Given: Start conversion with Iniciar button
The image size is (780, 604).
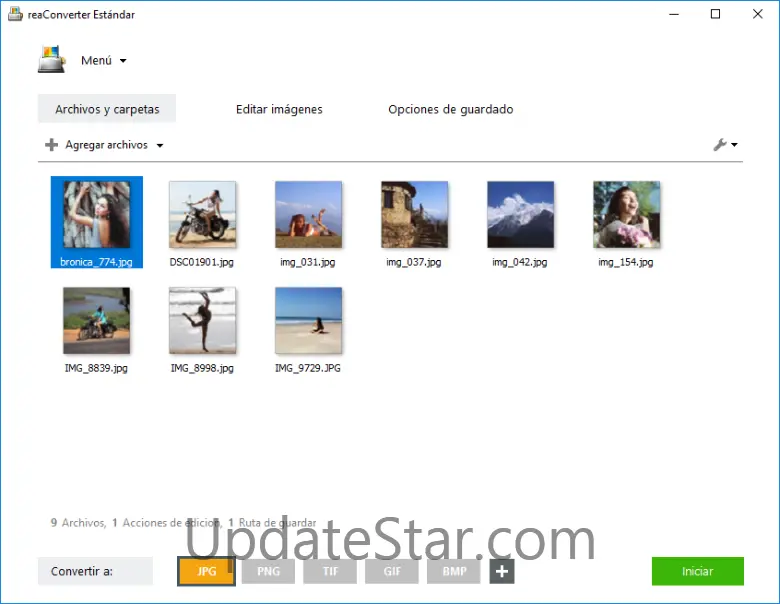Looking at the screenshot, I should (697, 571).
